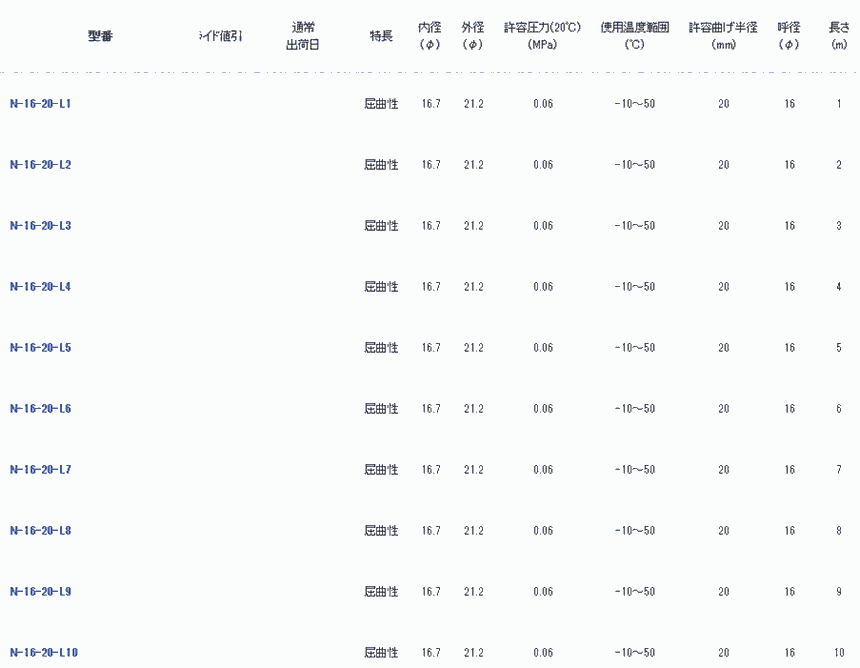Select the 呼径 (φ) column header
The height and width of the screenshot is (668, 860).
point(789,36)
